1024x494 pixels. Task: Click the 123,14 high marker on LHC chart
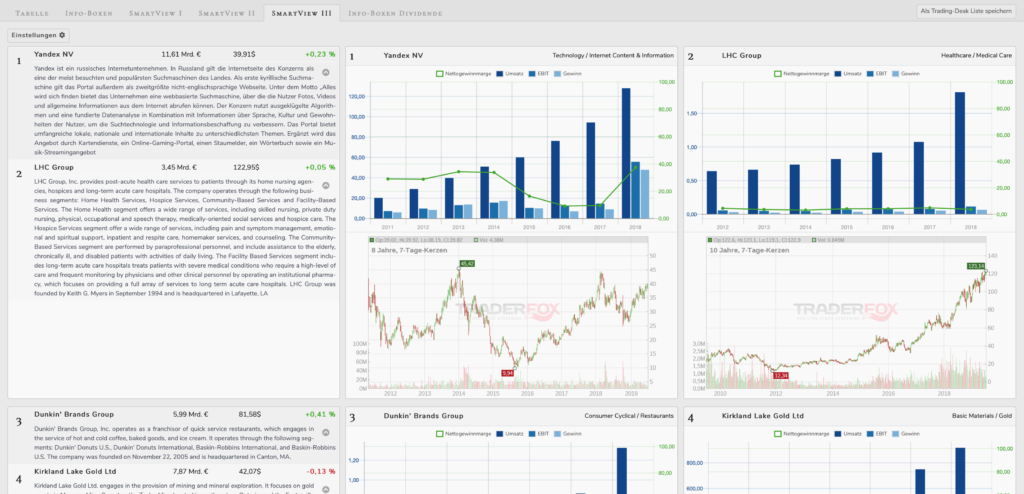pos(975,266)
